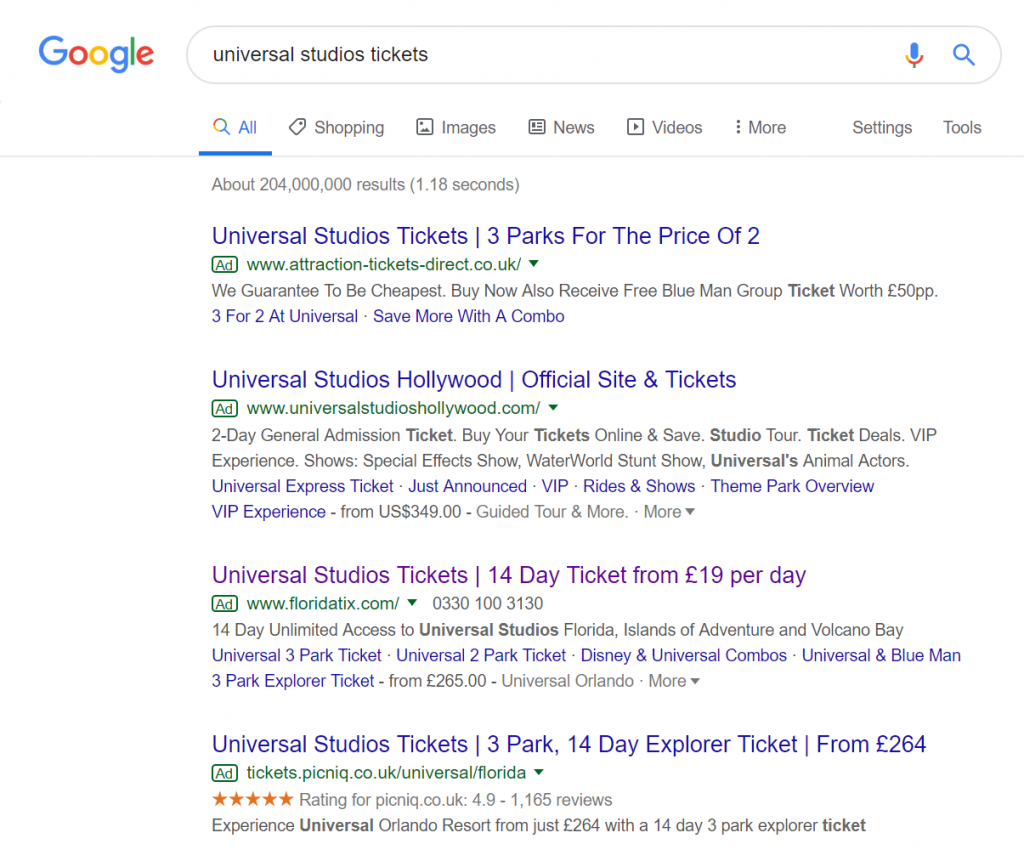Screen dimensions: 1024x861
Task: Click www.universalstudioshollywood.com URL text
Action: tap(394, 408)
